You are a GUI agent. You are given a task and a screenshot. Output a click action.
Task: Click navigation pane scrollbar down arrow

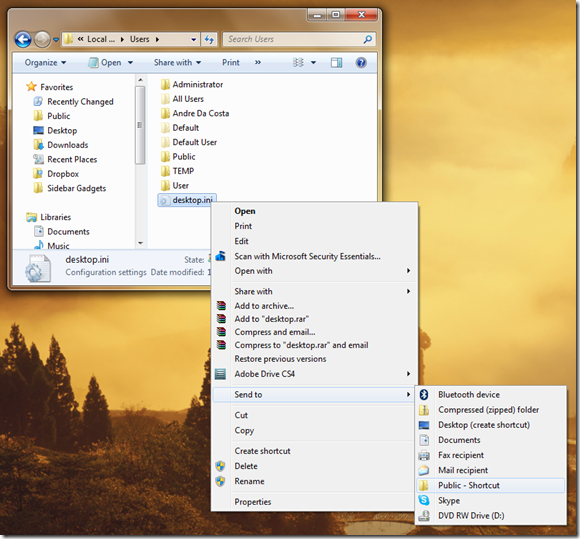(x=140, y=243)
